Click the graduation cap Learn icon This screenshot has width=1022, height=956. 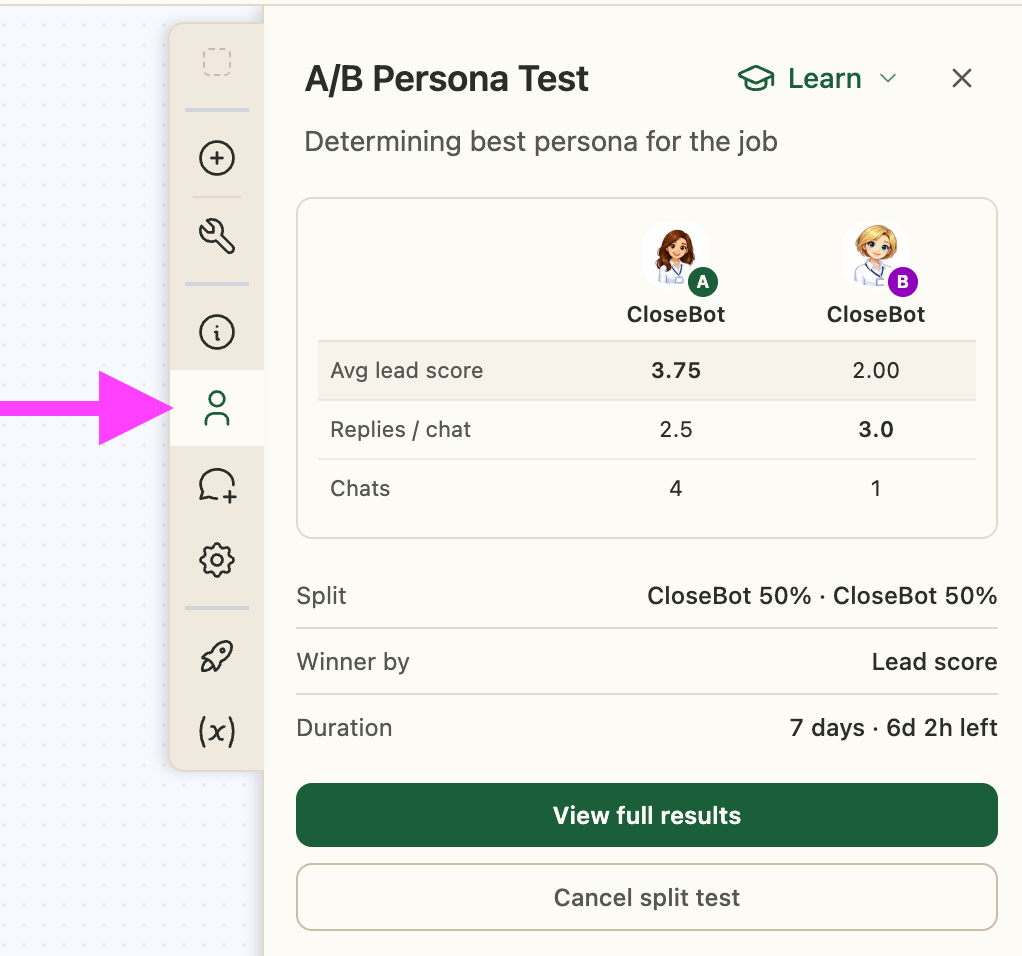pyautogui.click(x=756, y=78)
